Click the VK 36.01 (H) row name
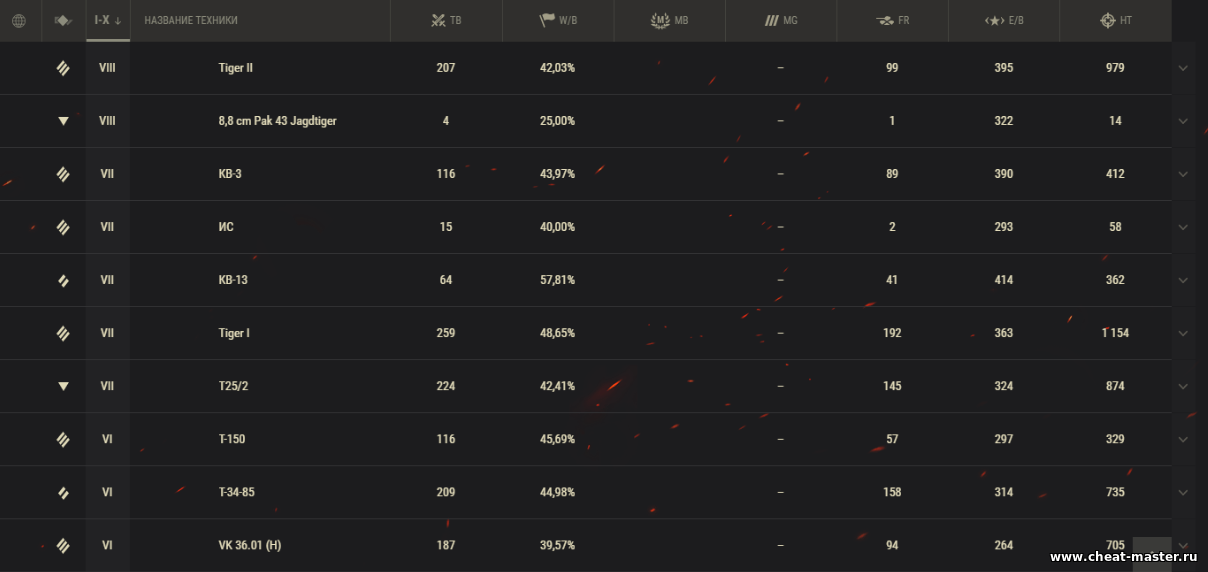Viewport: 1208px width, 572px height. click(x=249, y=545)
